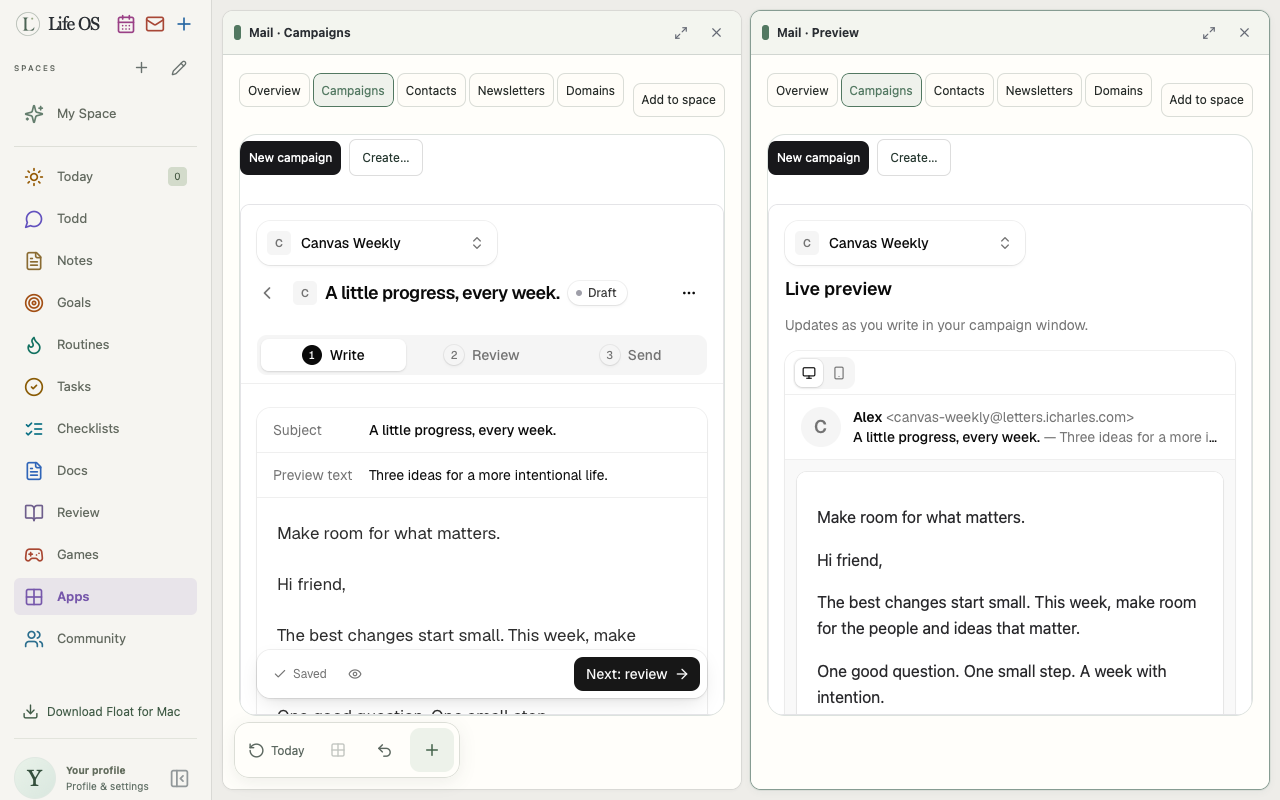Image resolution: width=1280 pixels, height=800 pixels.
Task: Click the grid icon in bottom toolbar
Action: (338, 750)
